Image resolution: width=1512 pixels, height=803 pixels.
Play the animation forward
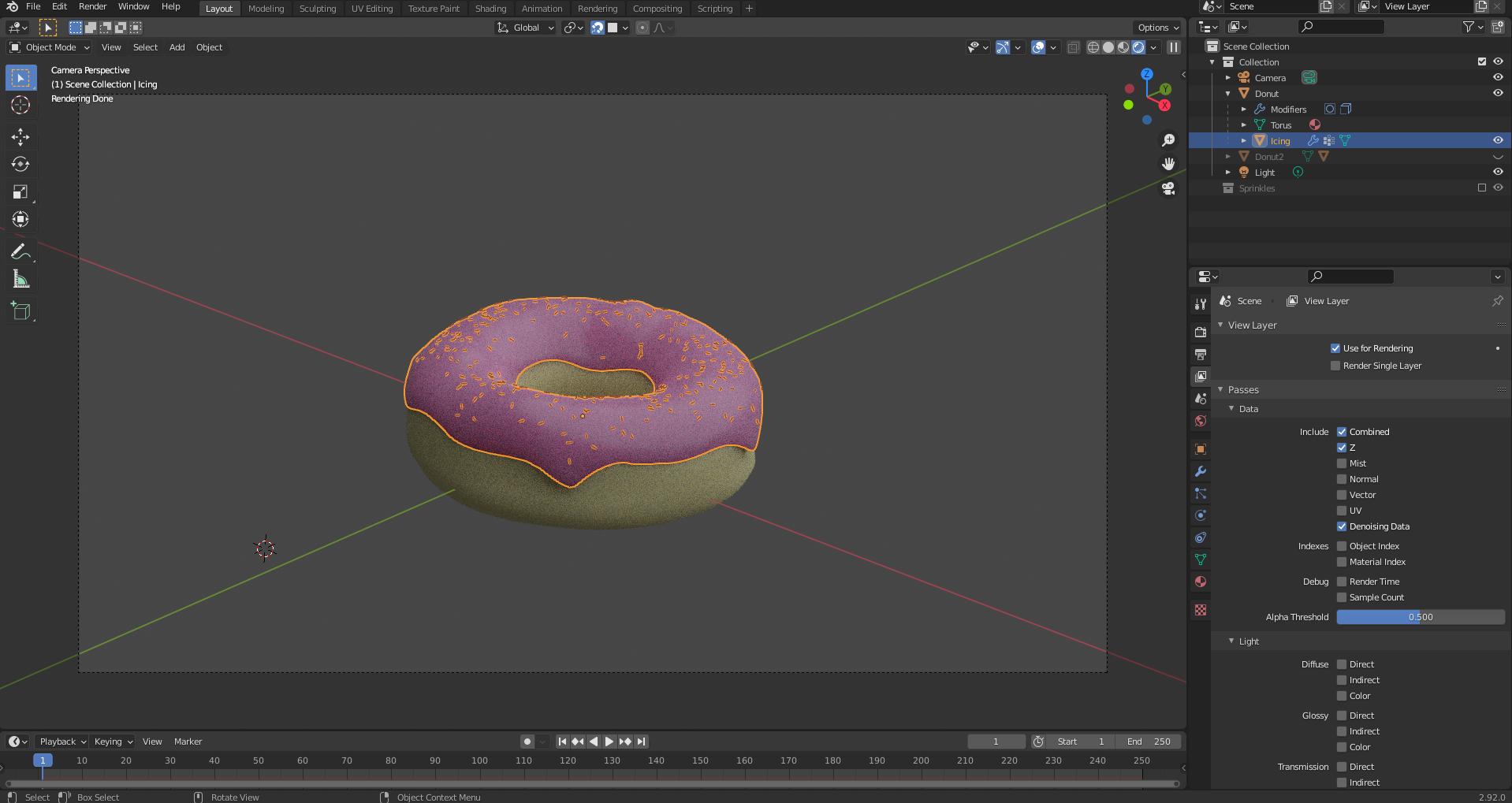[609, 742]
